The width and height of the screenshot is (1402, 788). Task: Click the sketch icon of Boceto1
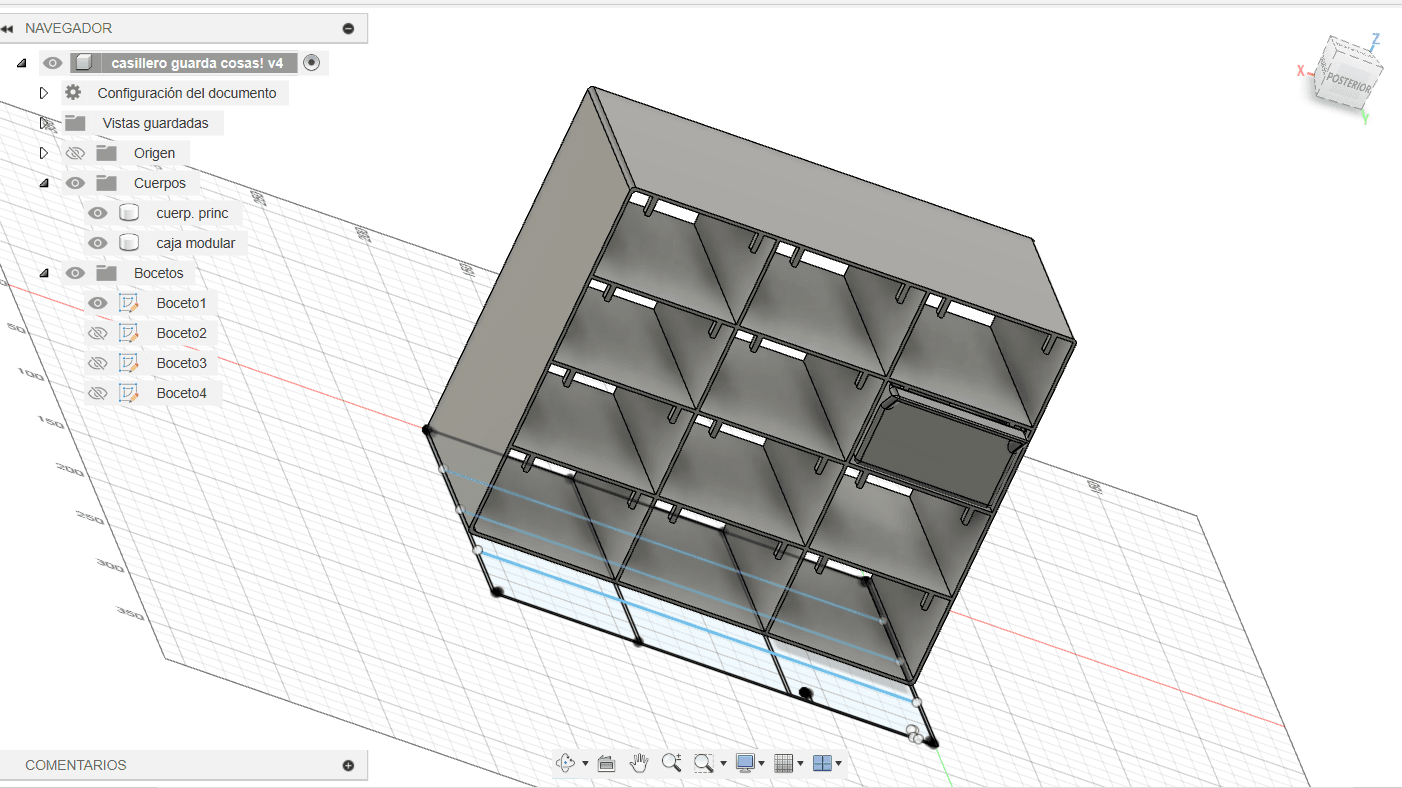coord(128,303)
